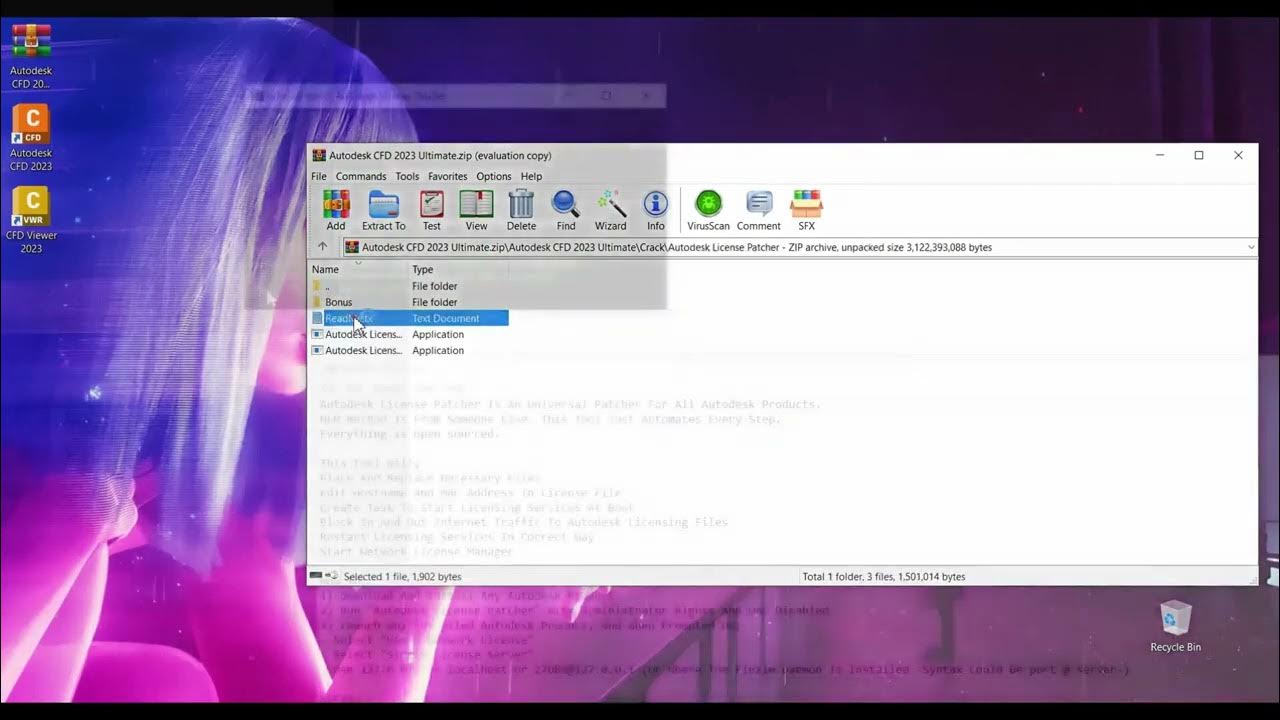The image size is (1280, 720).
Task: Click the SFX toolbar icon
Action: 806,211
